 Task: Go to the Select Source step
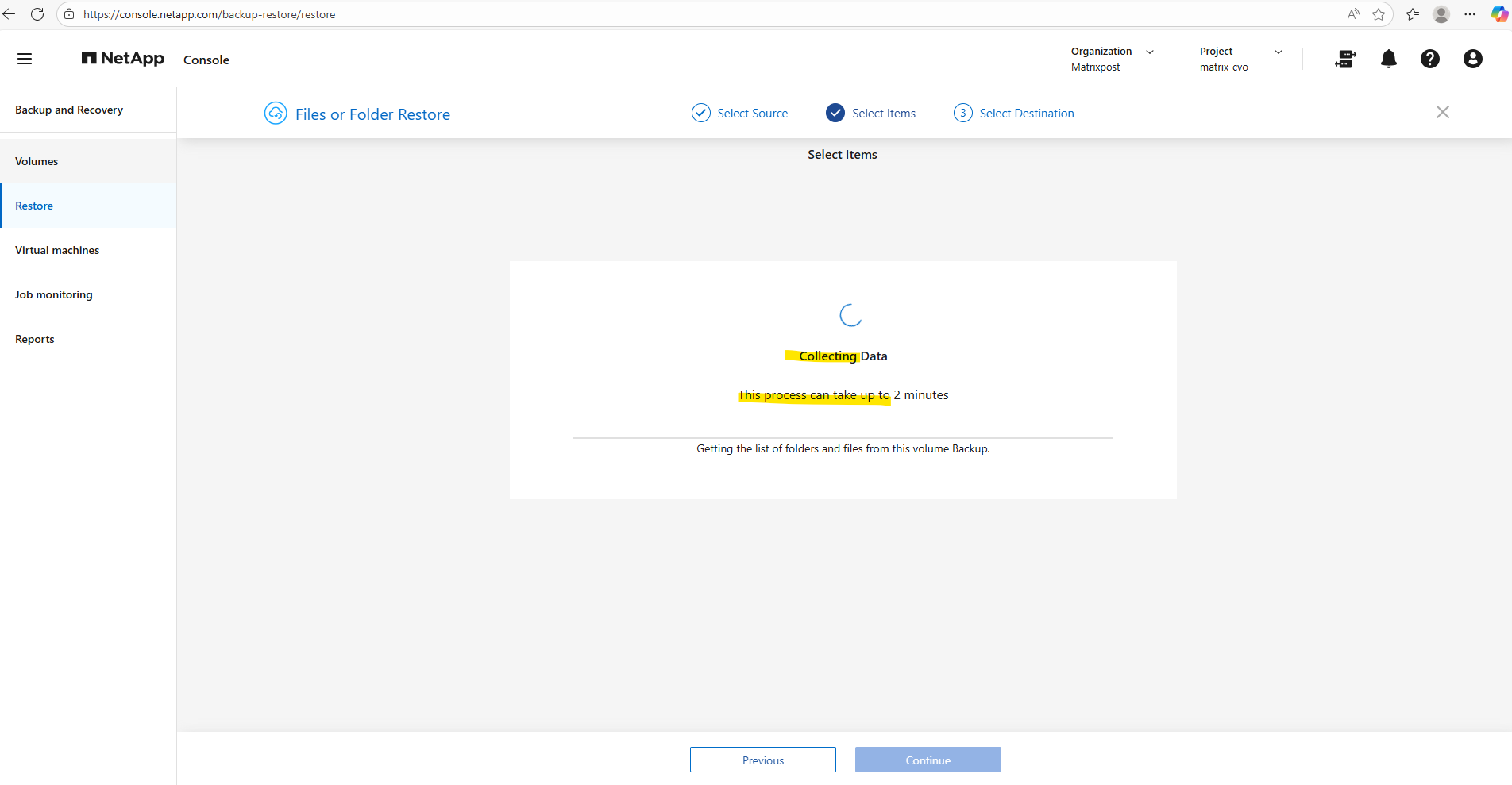pyautogui.click(x=753, y=114)
